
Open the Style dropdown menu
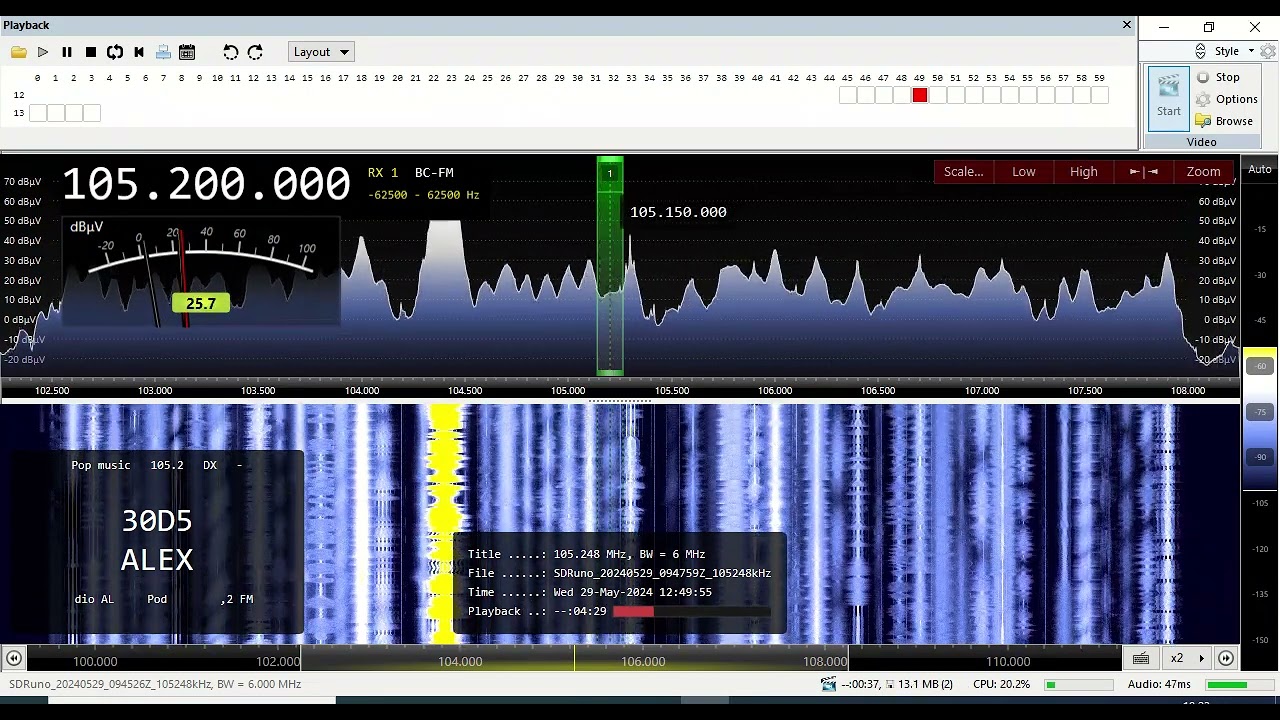point(1234,51)
